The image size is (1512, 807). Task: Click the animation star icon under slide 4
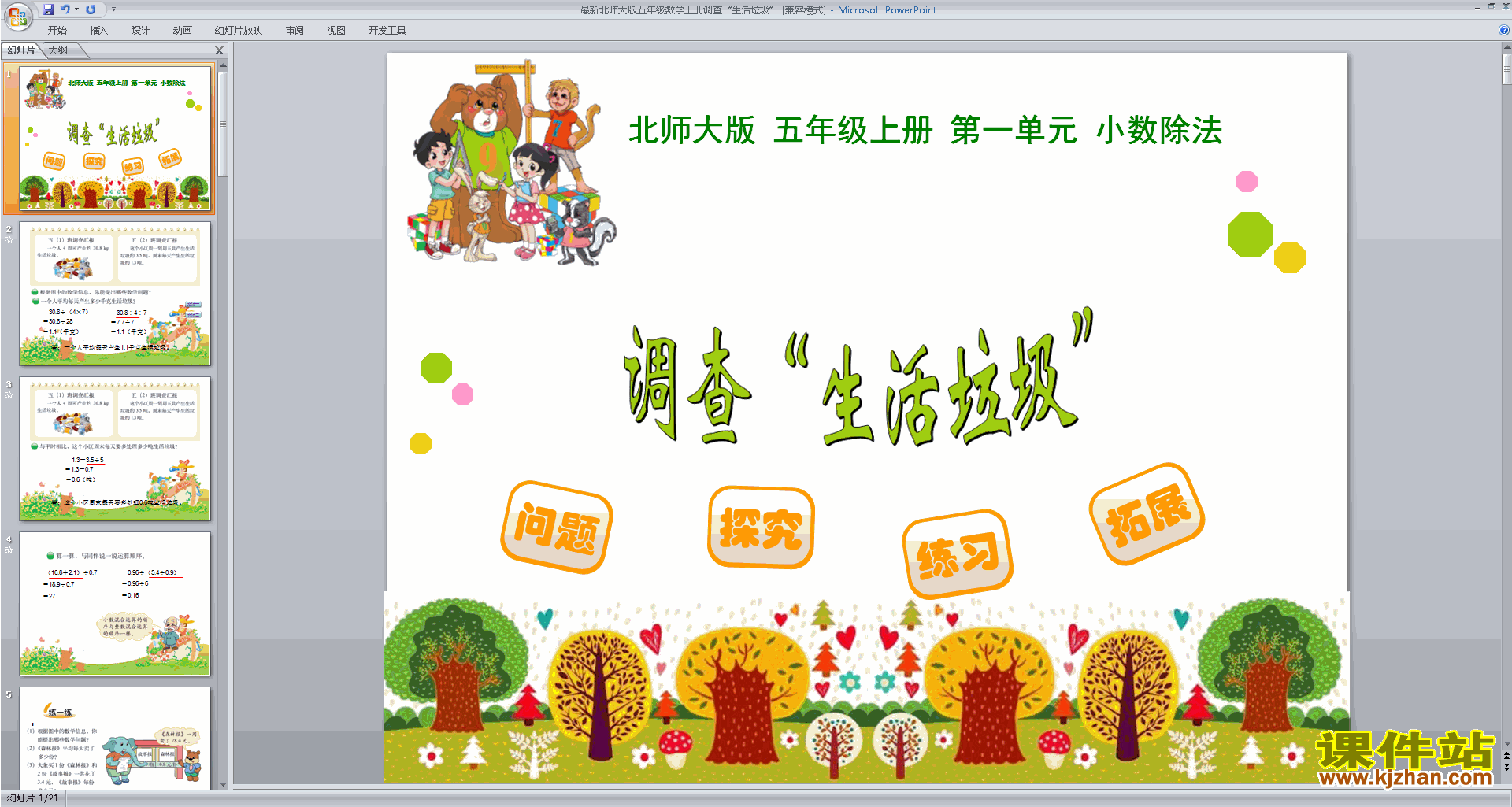coord(9,550)
